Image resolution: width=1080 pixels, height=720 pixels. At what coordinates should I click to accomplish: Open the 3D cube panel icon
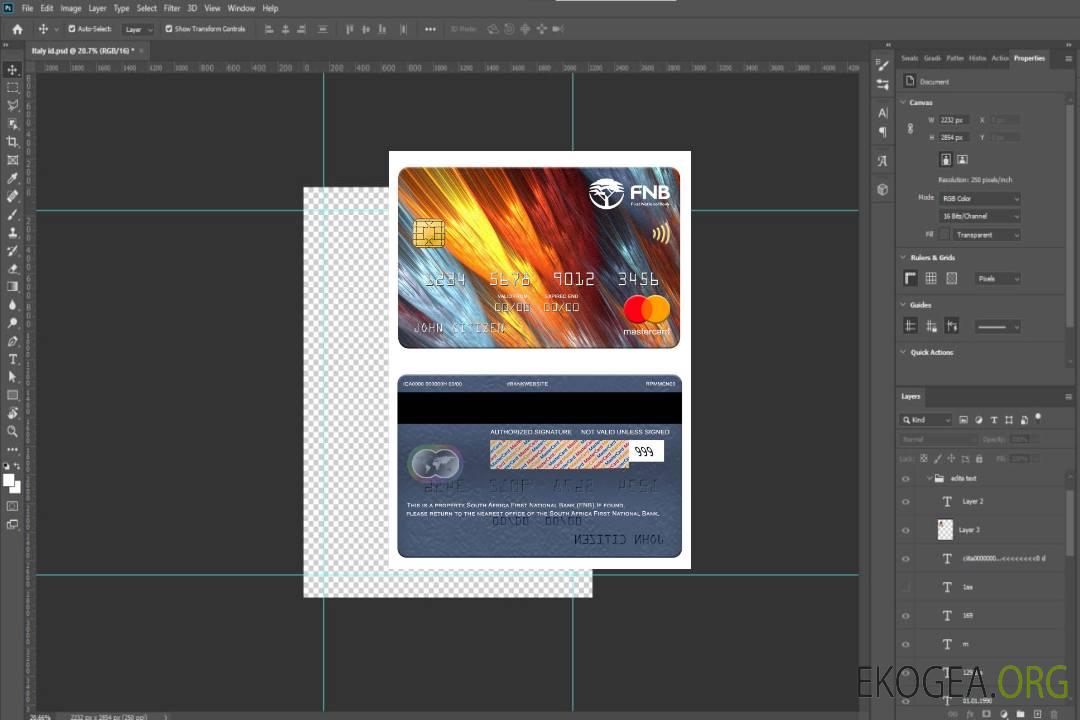(882, 189)
